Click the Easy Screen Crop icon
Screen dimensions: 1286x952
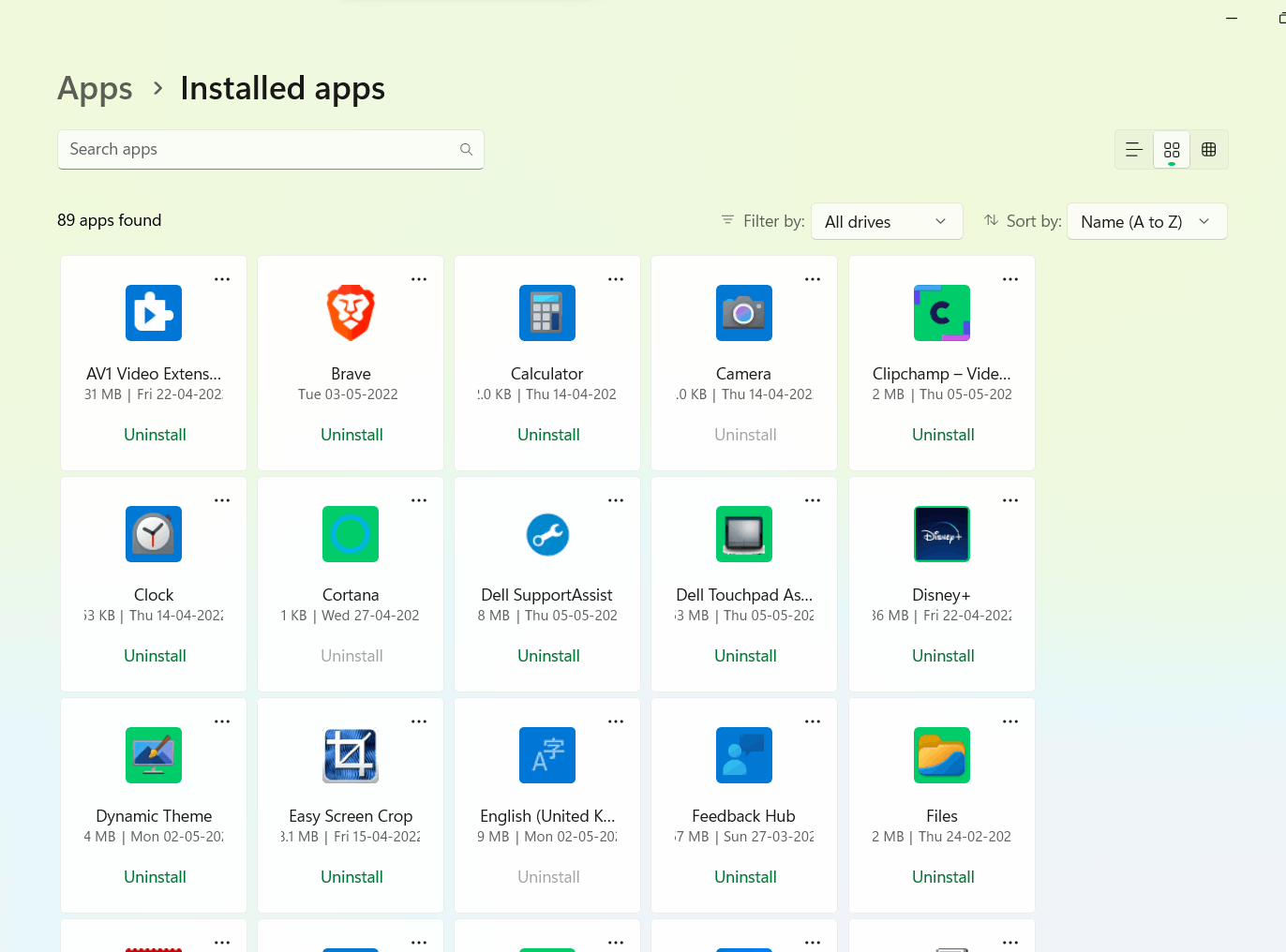[x=351, y=755]
